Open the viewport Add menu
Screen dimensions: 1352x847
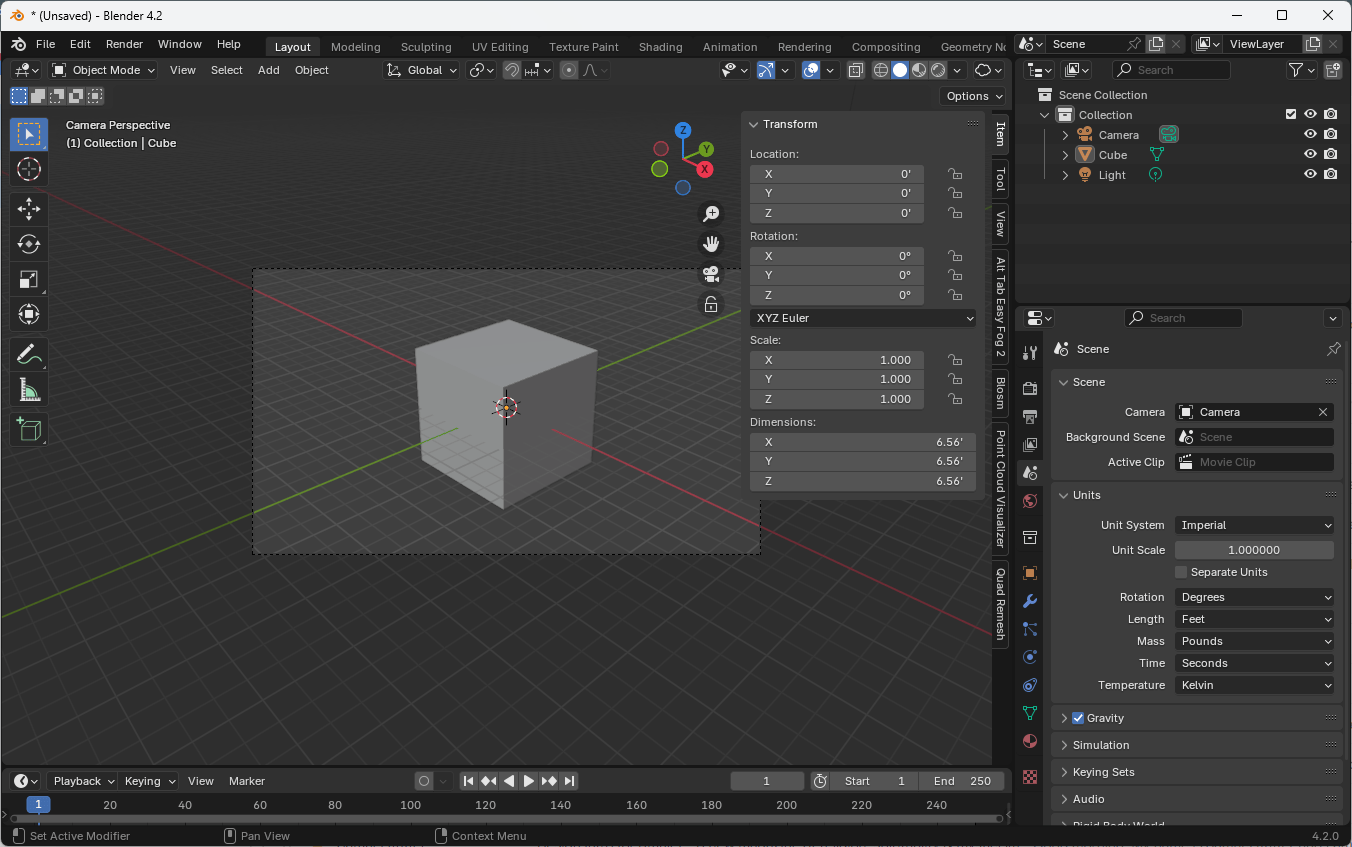tap(269, 70)
